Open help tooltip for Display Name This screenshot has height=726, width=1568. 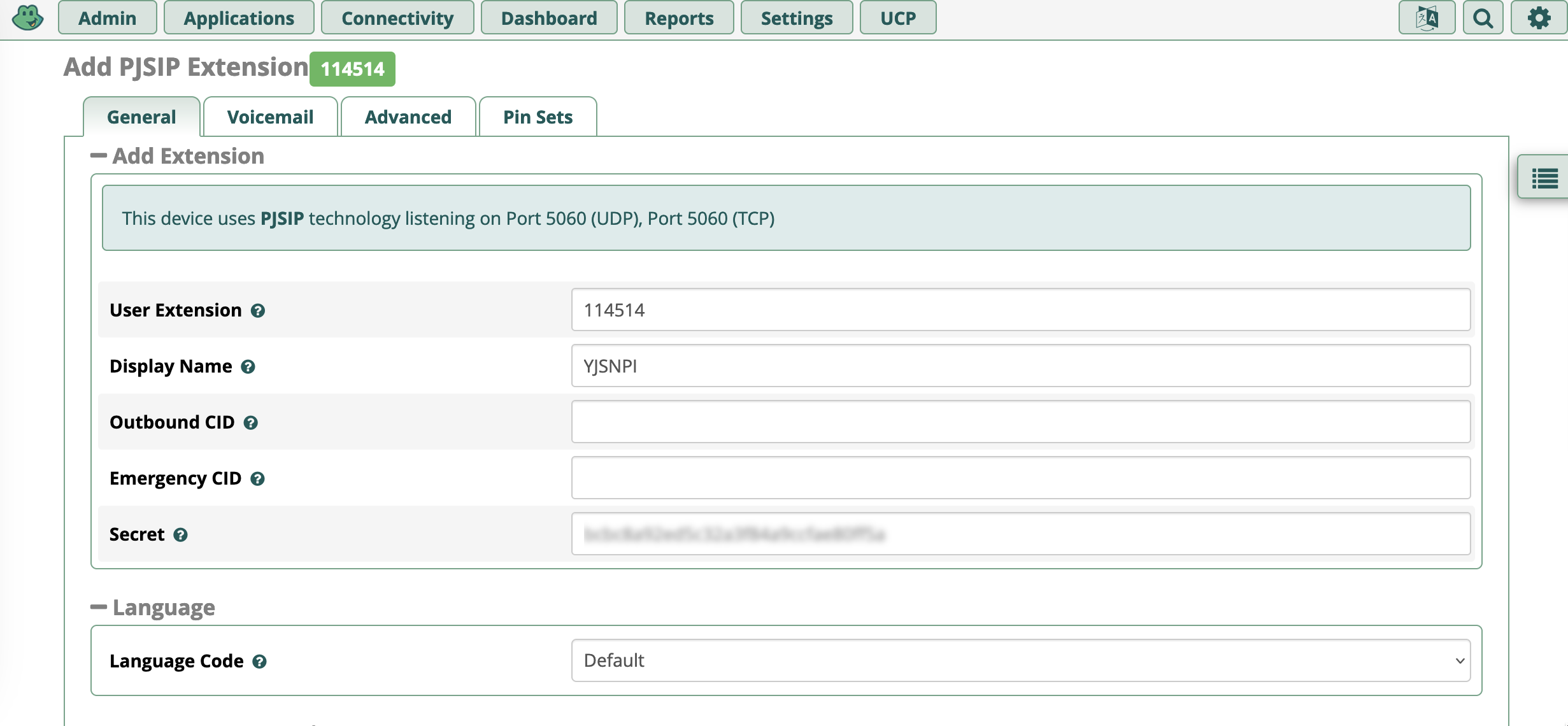pyautogui.click(x=248, y=367)
